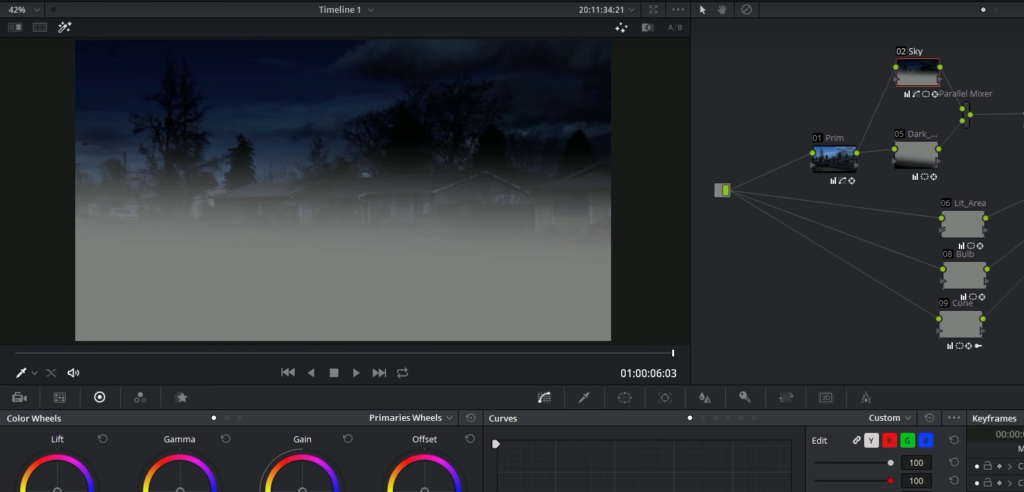The image size is (1024, 492).
Task: Stop playback in the viewer
Action: coord(334,373)
